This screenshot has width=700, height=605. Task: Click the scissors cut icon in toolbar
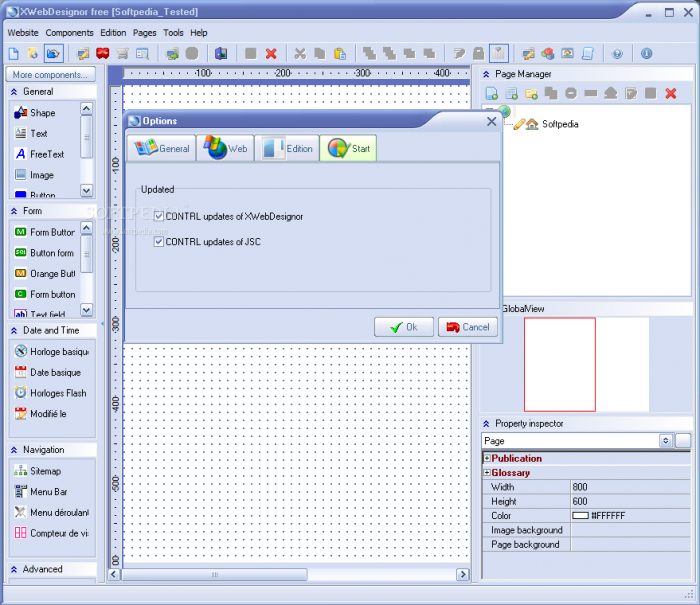[299, 53]
